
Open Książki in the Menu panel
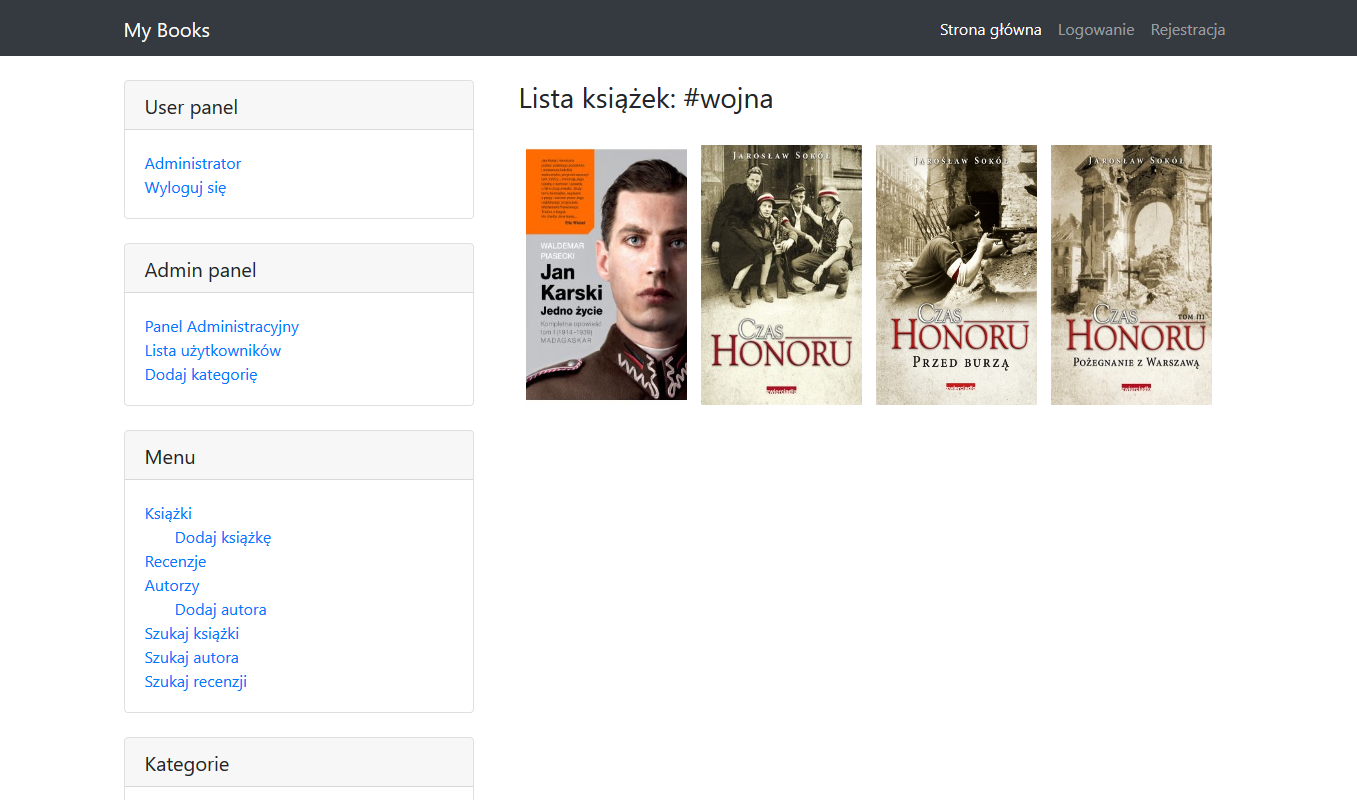(x=168, y=513)
